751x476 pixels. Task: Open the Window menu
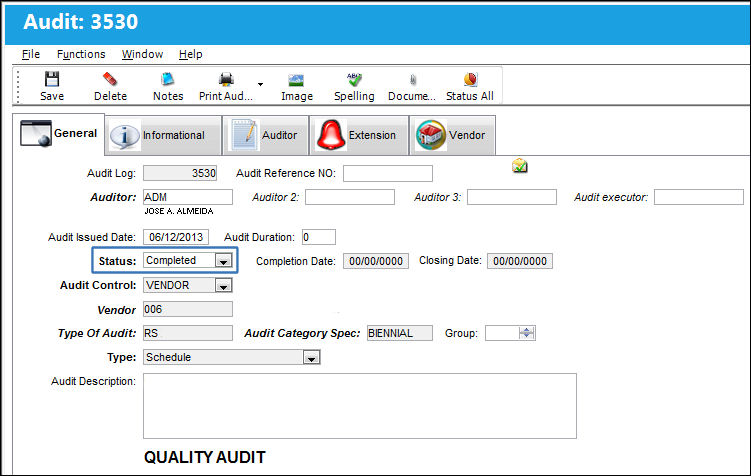coord(142,54)
